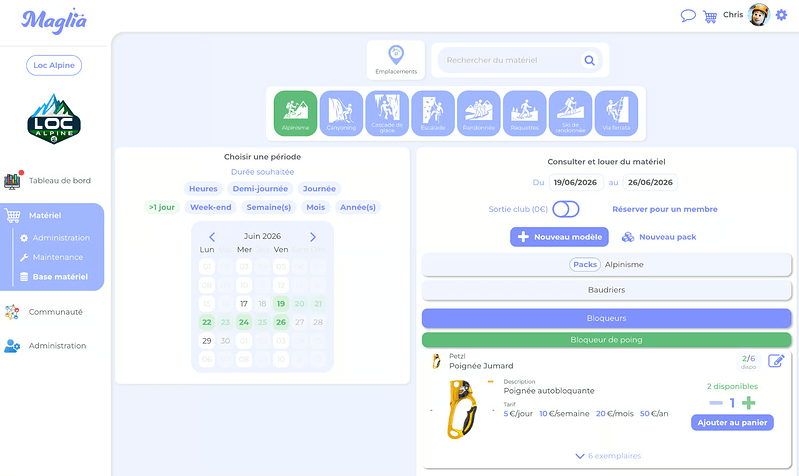
Task: Select the Demi-journée duration option
Action: (x=260, y=189)
